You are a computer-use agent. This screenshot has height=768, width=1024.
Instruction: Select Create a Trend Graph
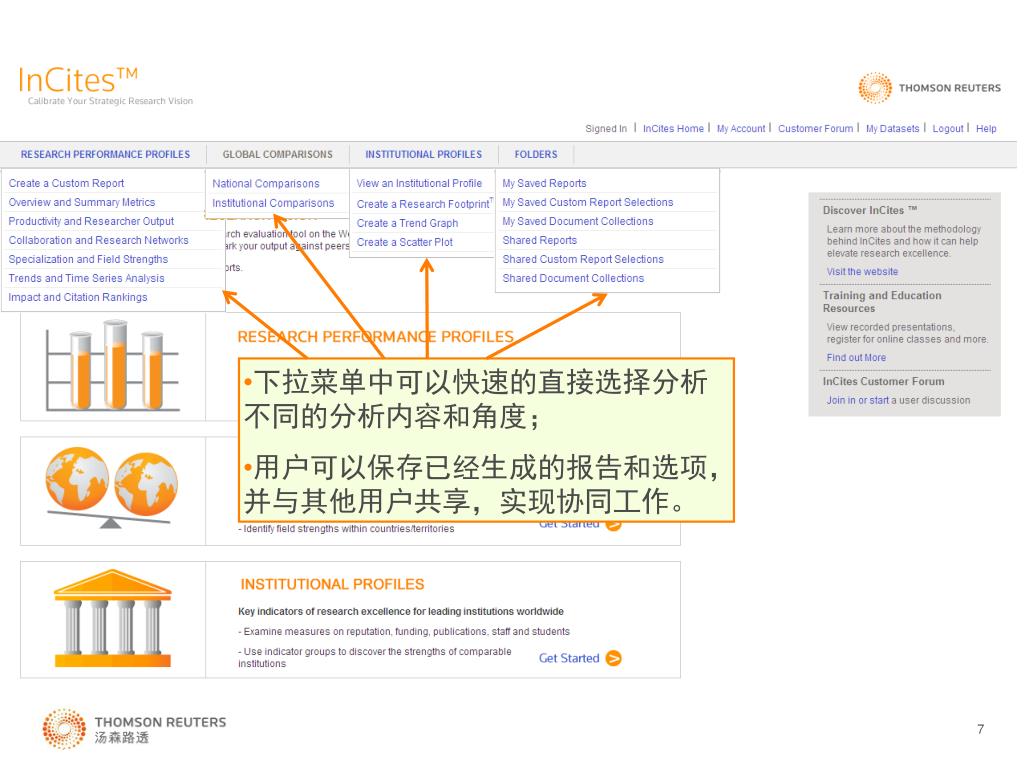(407, 223)
